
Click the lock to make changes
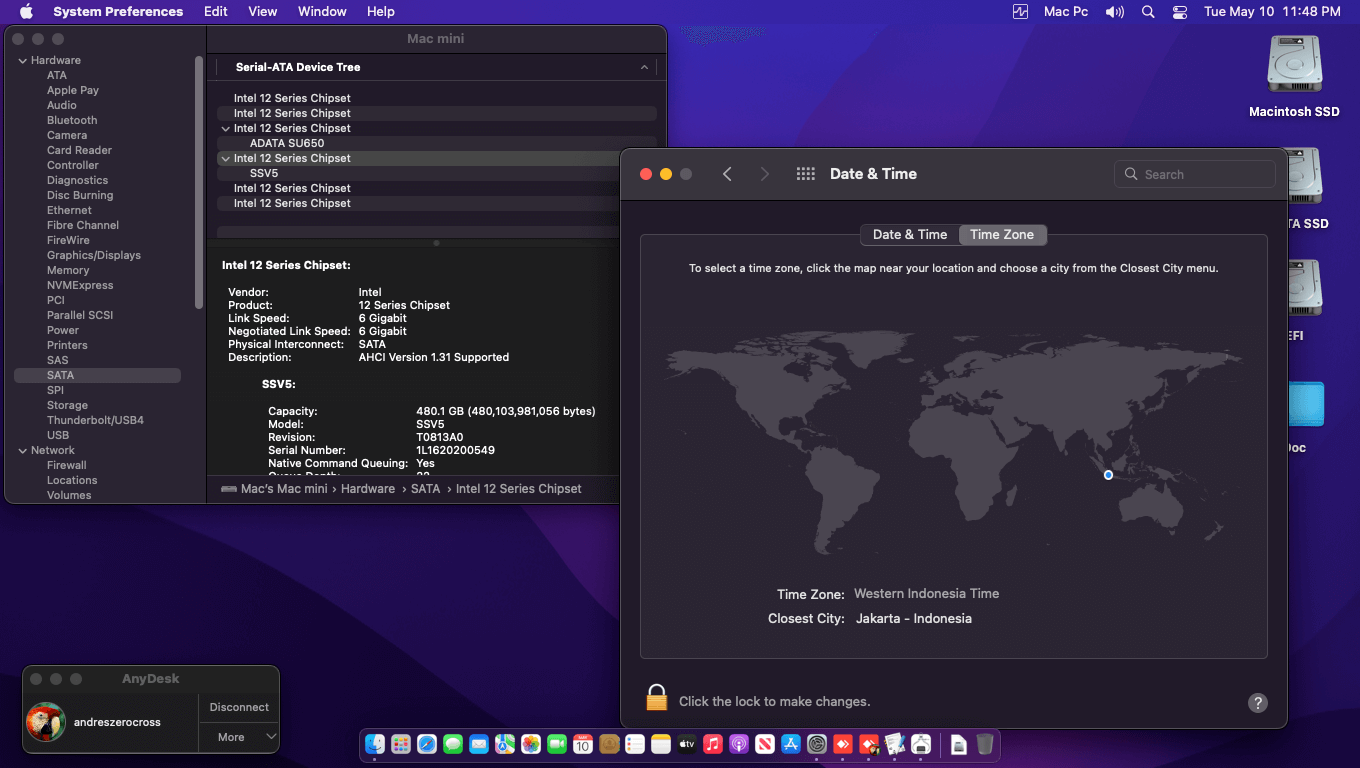pos(656,697)
